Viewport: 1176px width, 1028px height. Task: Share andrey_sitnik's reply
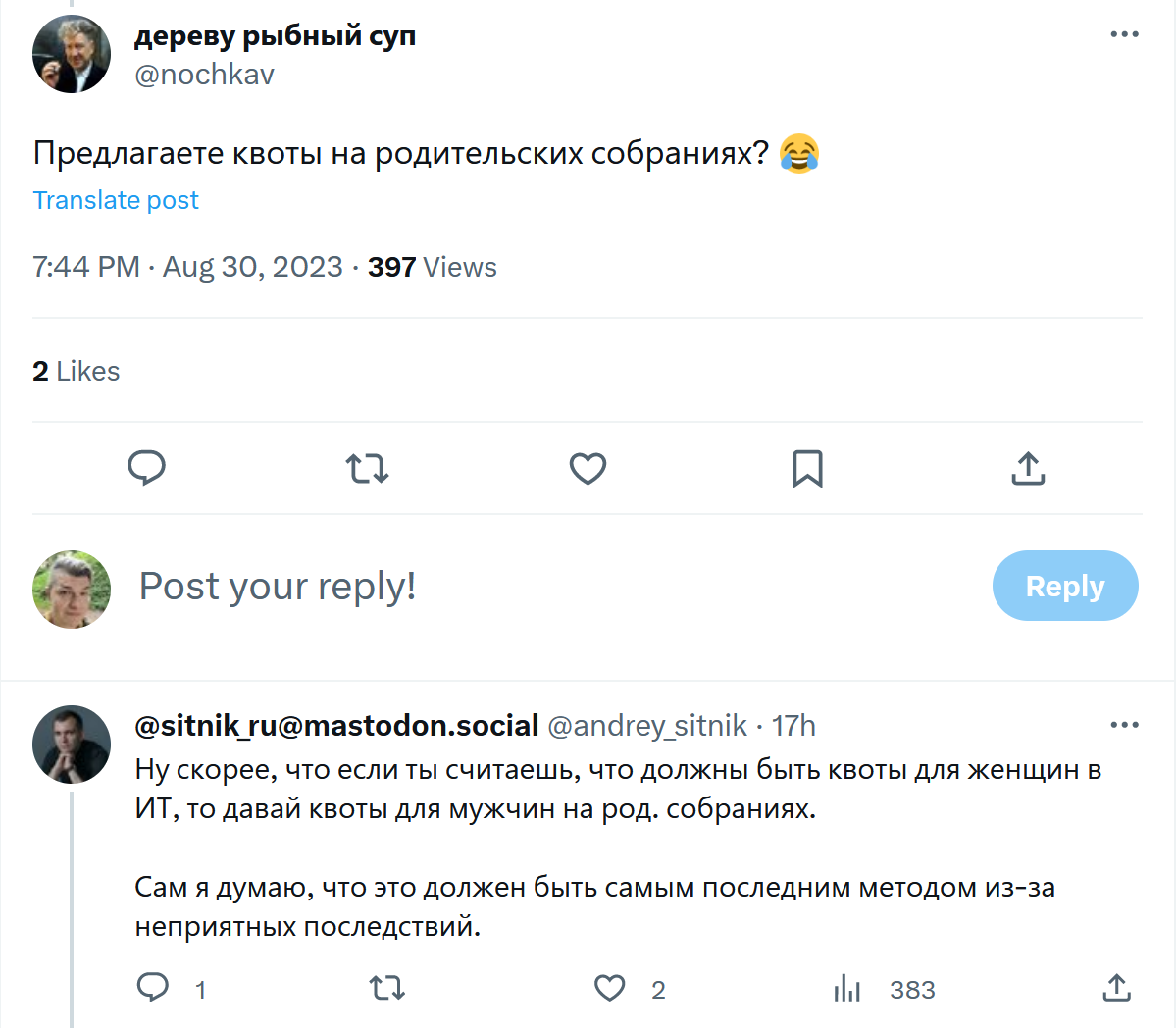coord(1116,988)
